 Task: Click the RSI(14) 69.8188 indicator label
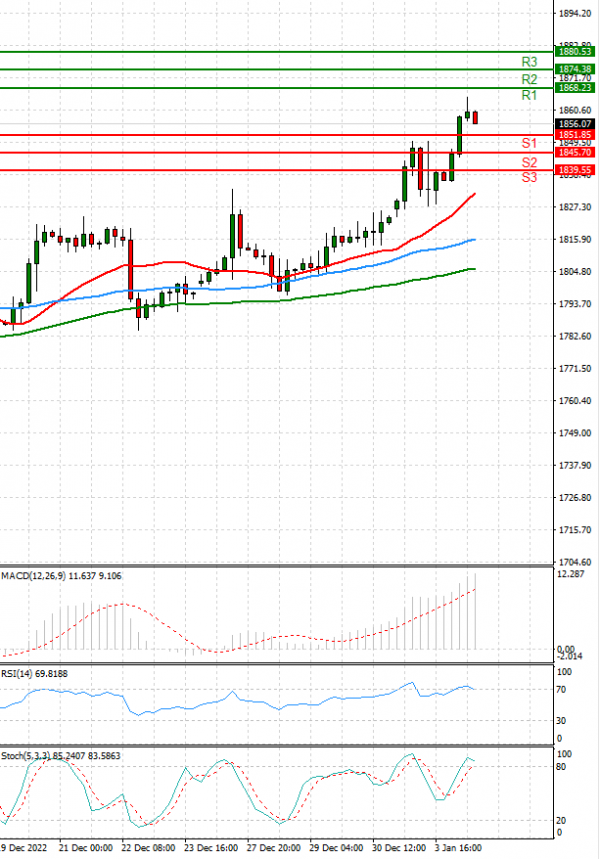pyautogui.click(x=35, y=674)
